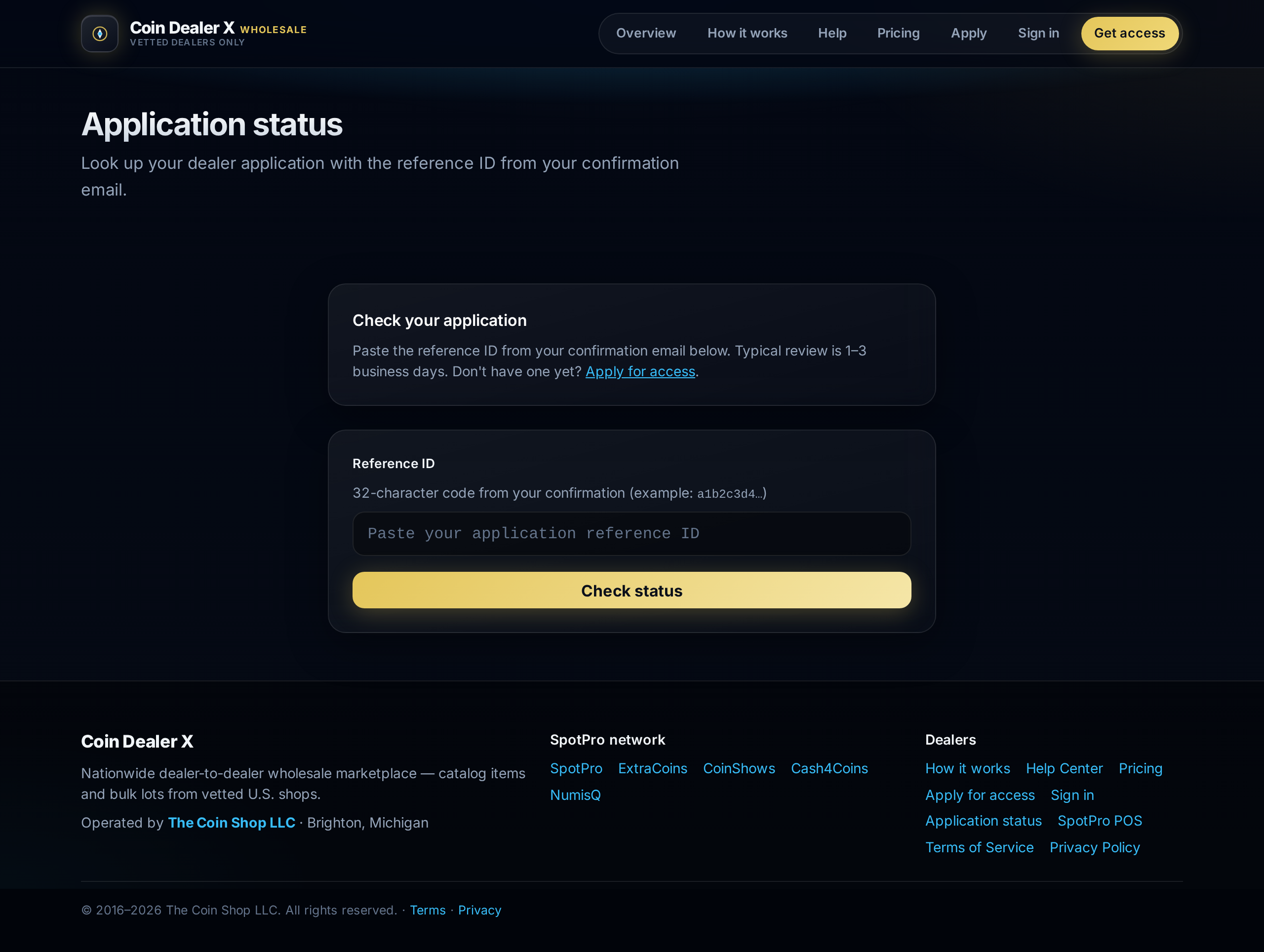Screen dimensions: 1264x952
Task: Click the Coin Dealer X footer heading
Action: (x=137, y=741)
